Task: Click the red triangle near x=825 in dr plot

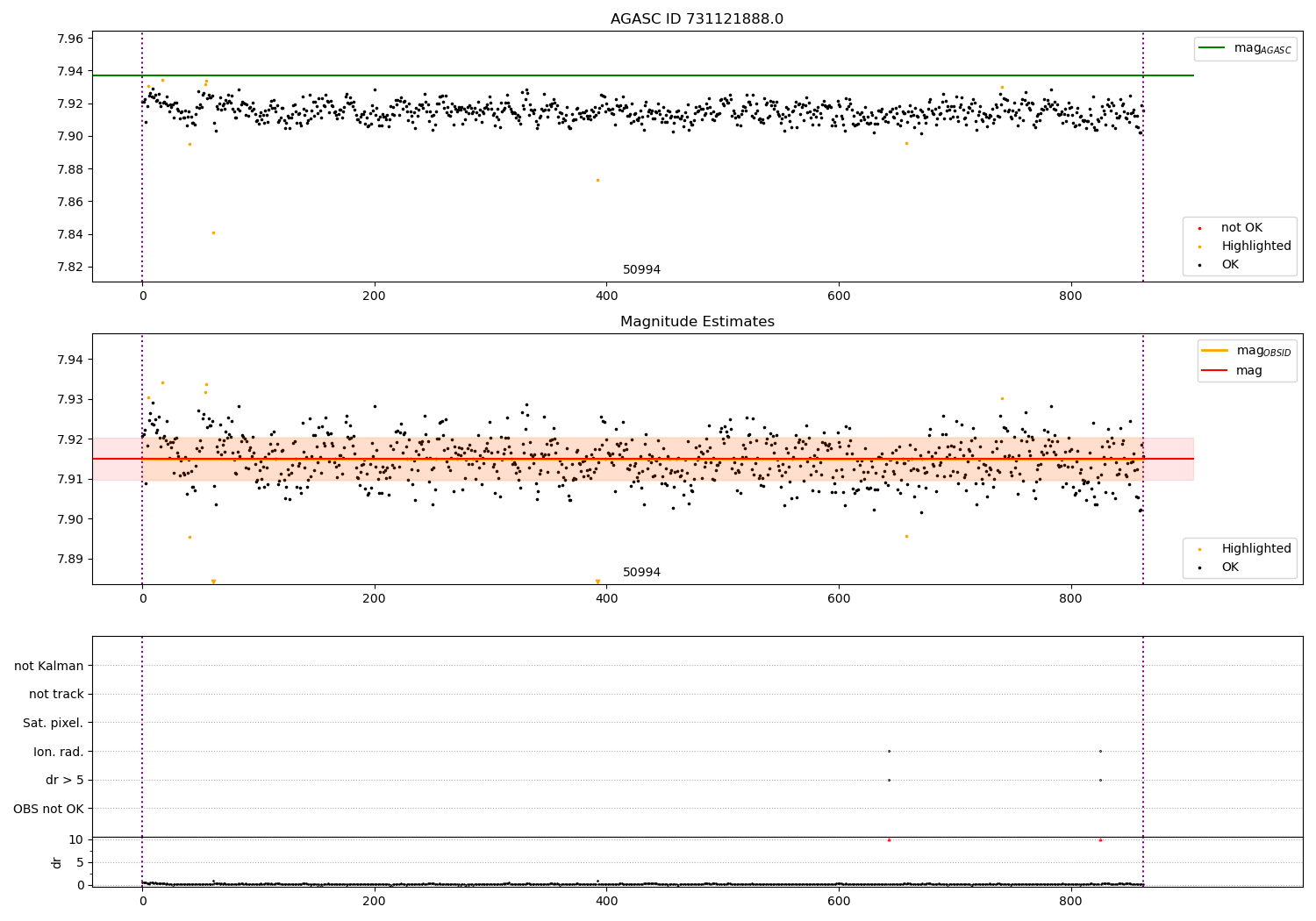Action: click(1100, 839)
